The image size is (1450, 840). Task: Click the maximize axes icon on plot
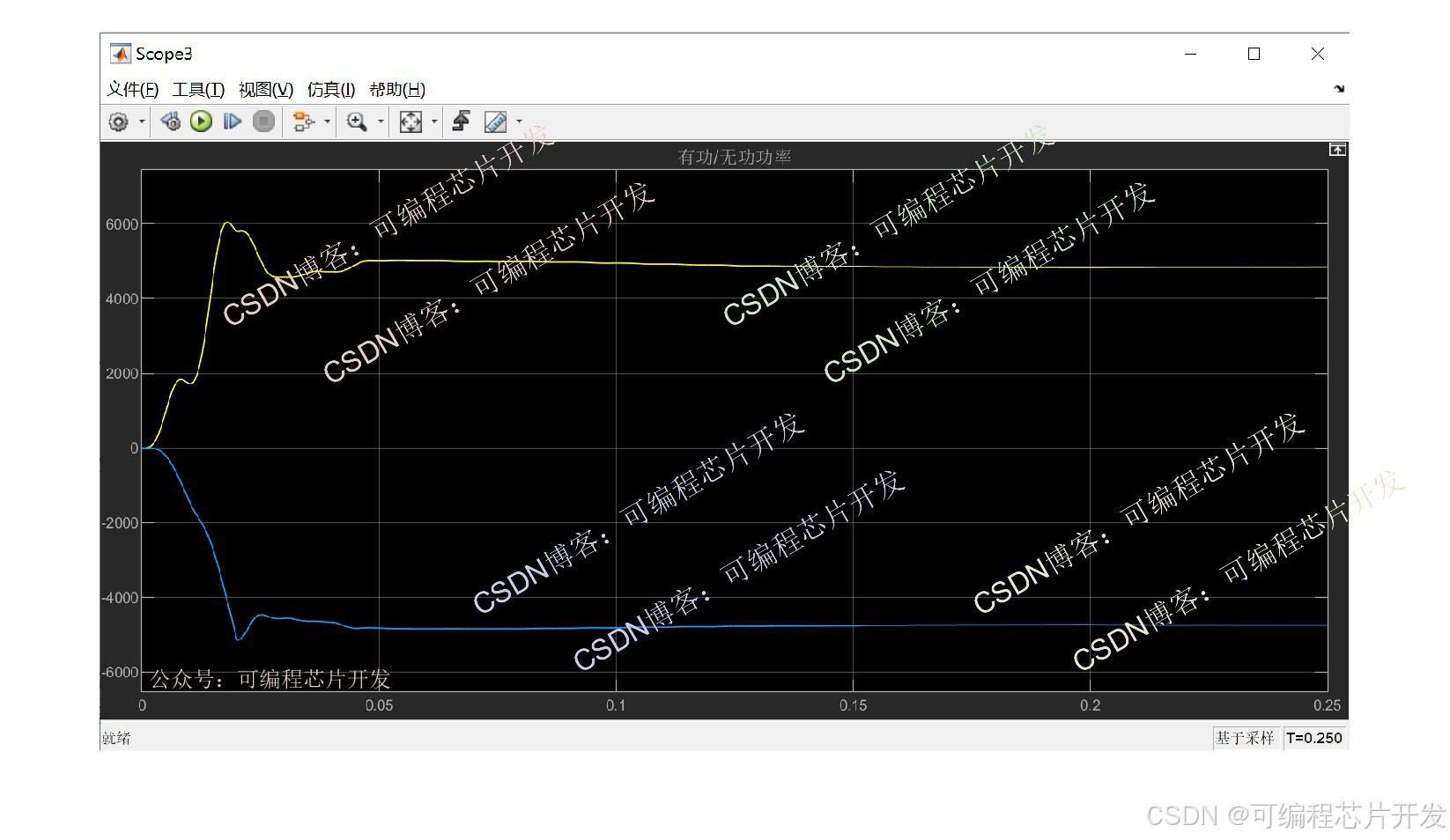(1337, 150)
